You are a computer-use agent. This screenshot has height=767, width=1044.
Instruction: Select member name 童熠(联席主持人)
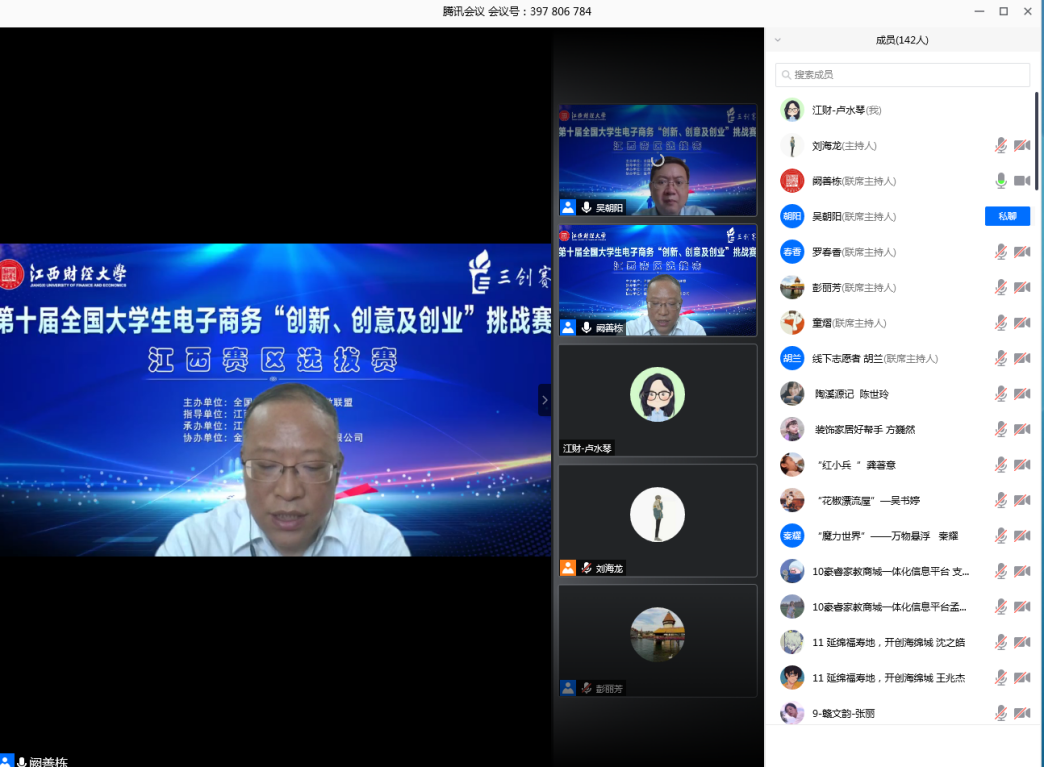pos(850,323)
